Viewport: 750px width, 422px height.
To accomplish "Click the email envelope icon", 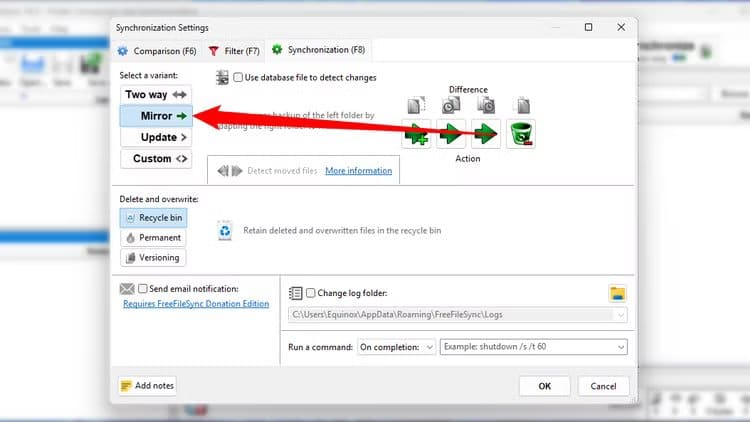I will (127, 289).
